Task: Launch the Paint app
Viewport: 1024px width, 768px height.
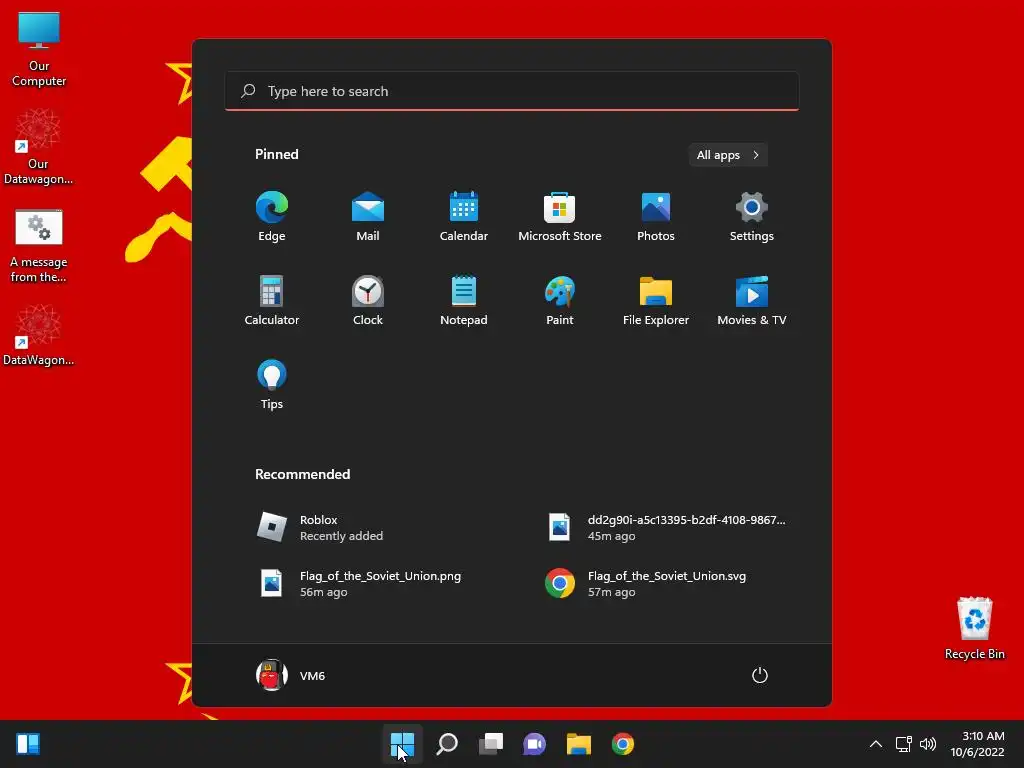Action: (560, 300)
